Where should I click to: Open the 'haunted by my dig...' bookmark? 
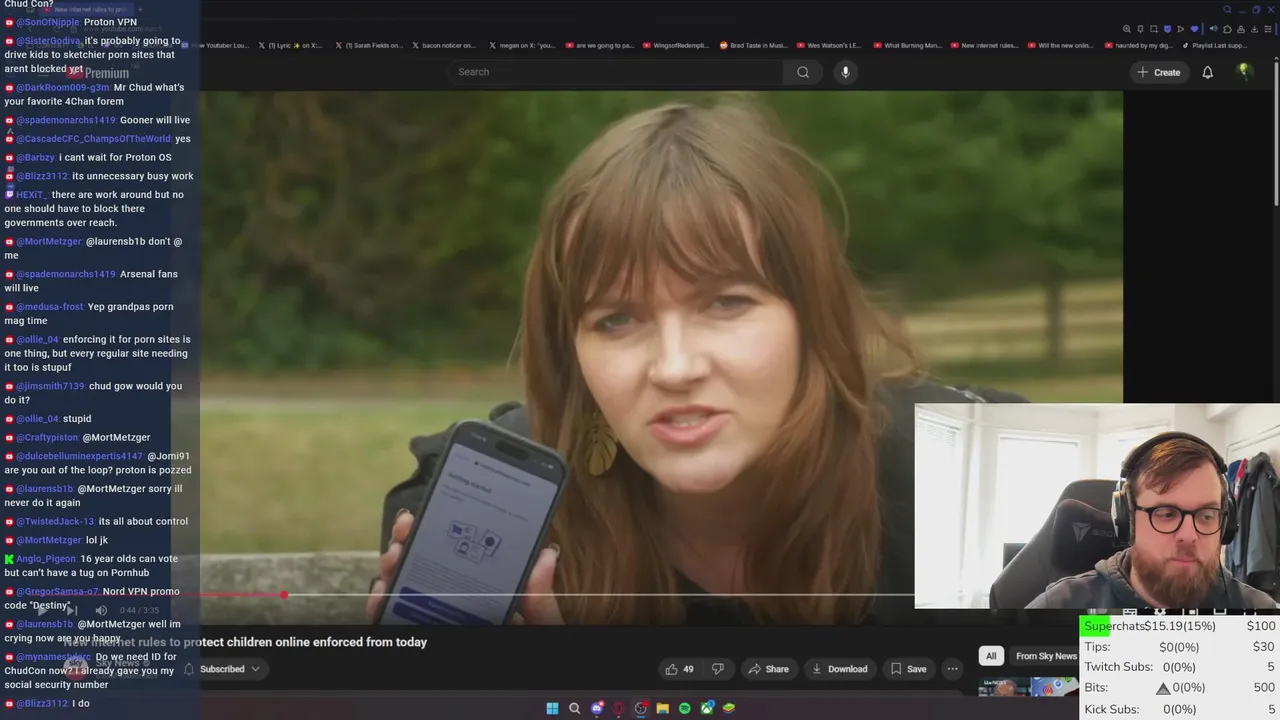pos(1138,45)
